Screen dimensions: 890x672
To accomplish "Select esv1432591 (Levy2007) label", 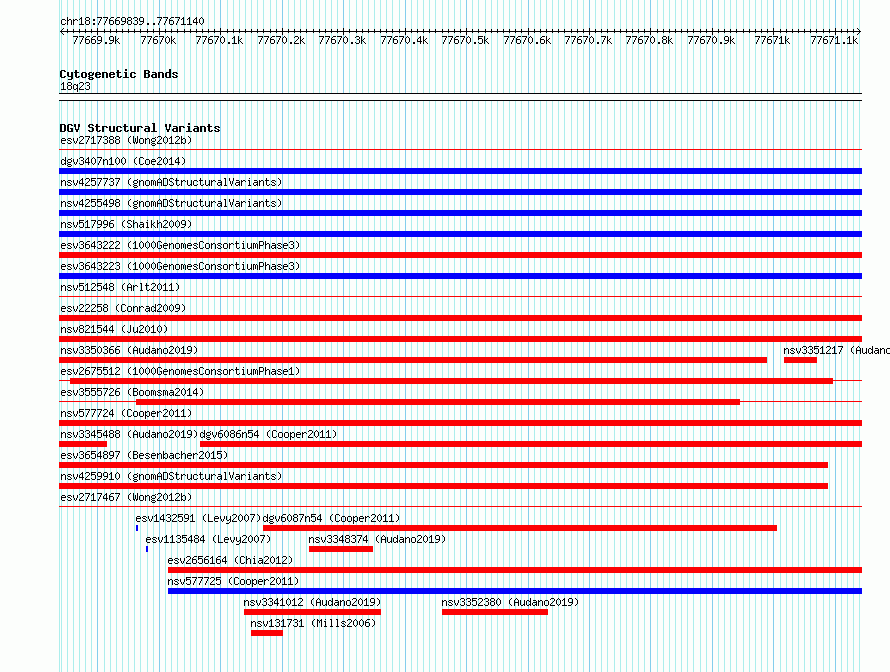I will pyautogui.click(x=198, y=518).
